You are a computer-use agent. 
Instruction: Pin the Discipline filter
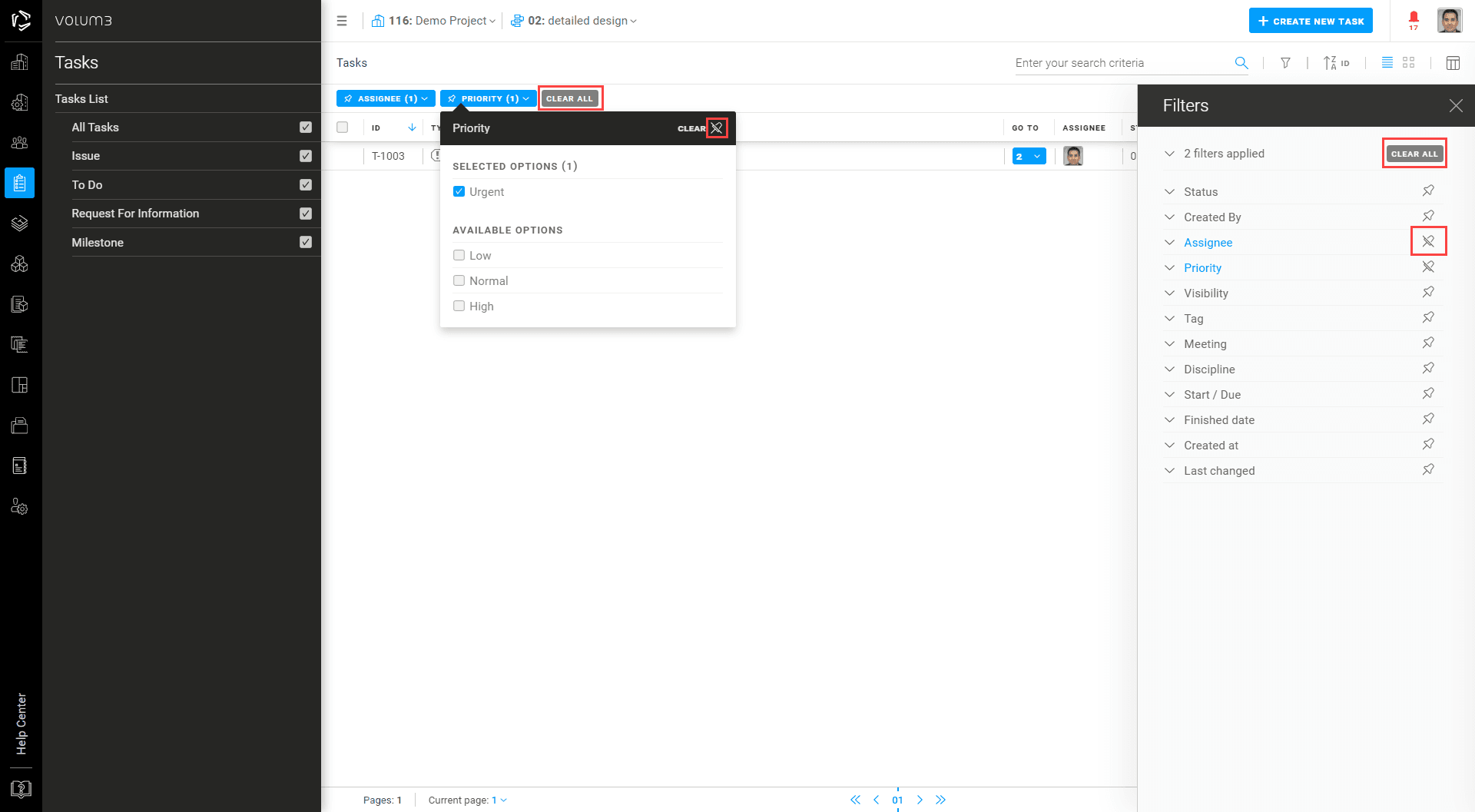coord(1428,368)
